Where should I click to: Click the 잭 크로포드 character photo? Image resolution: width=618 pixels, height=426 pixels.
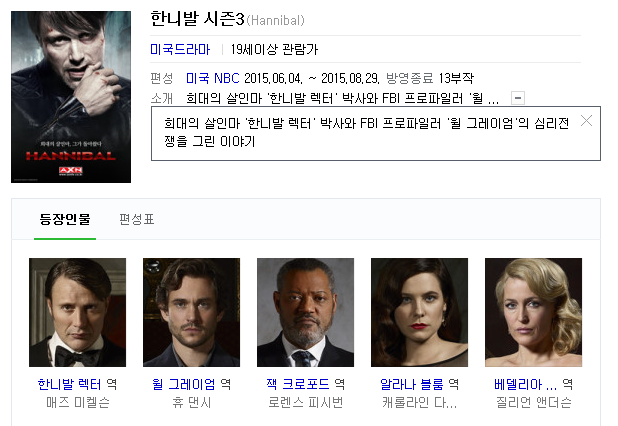click(x=305, y=313)
